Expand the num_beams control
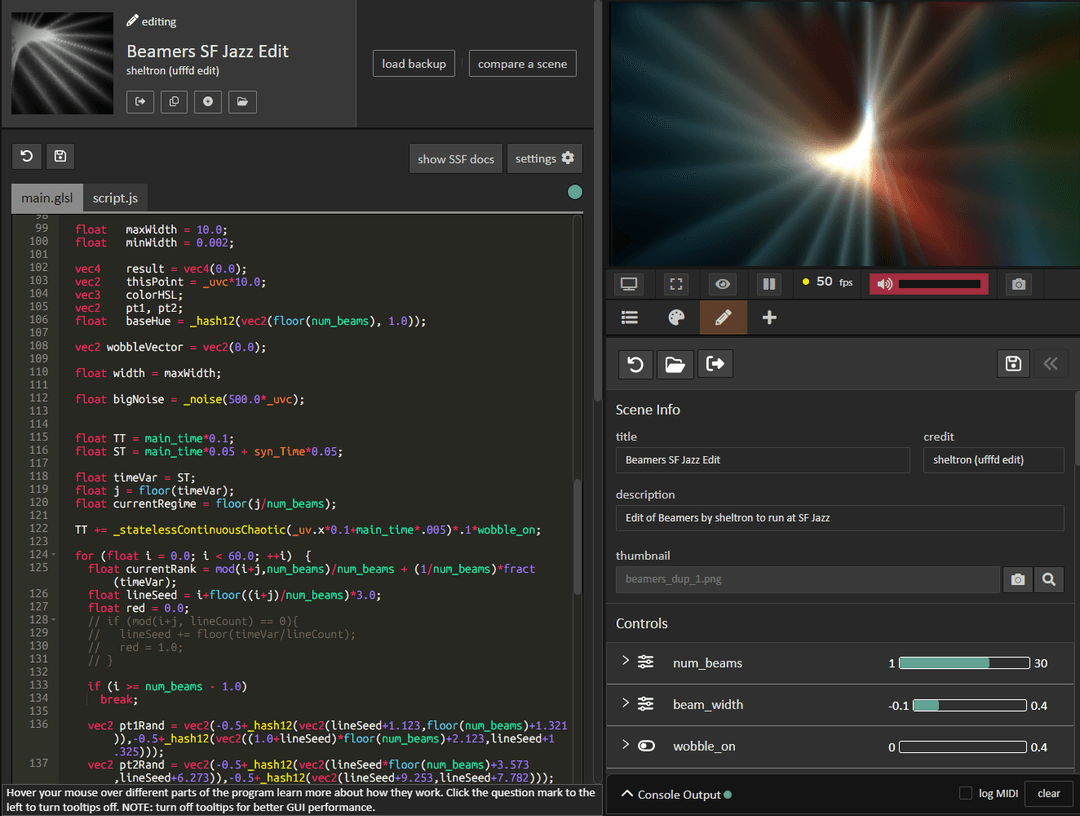The image size is (1080, 816). 625,661
